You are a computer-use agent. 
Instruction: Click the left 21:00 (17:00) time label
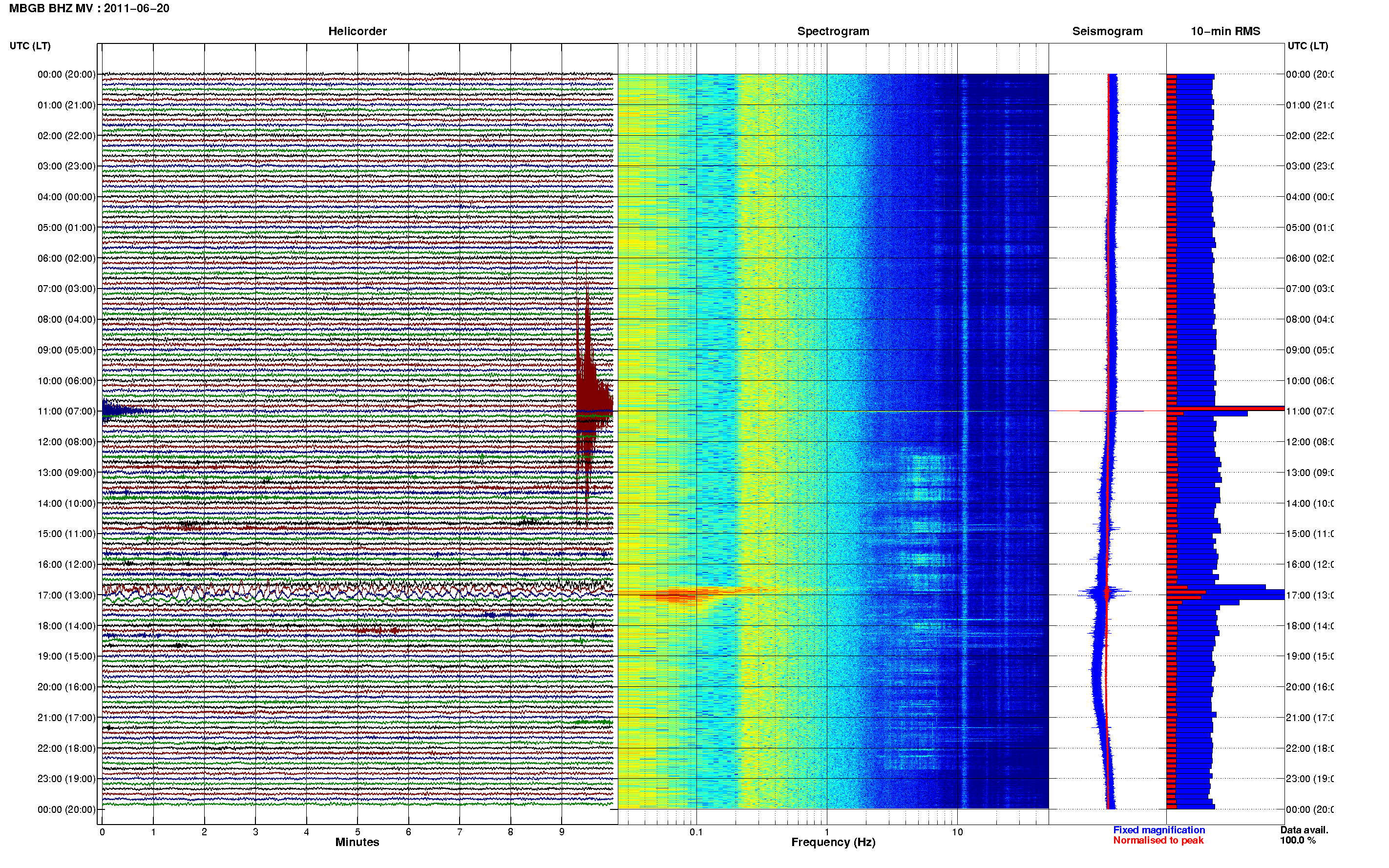[66, 718]
